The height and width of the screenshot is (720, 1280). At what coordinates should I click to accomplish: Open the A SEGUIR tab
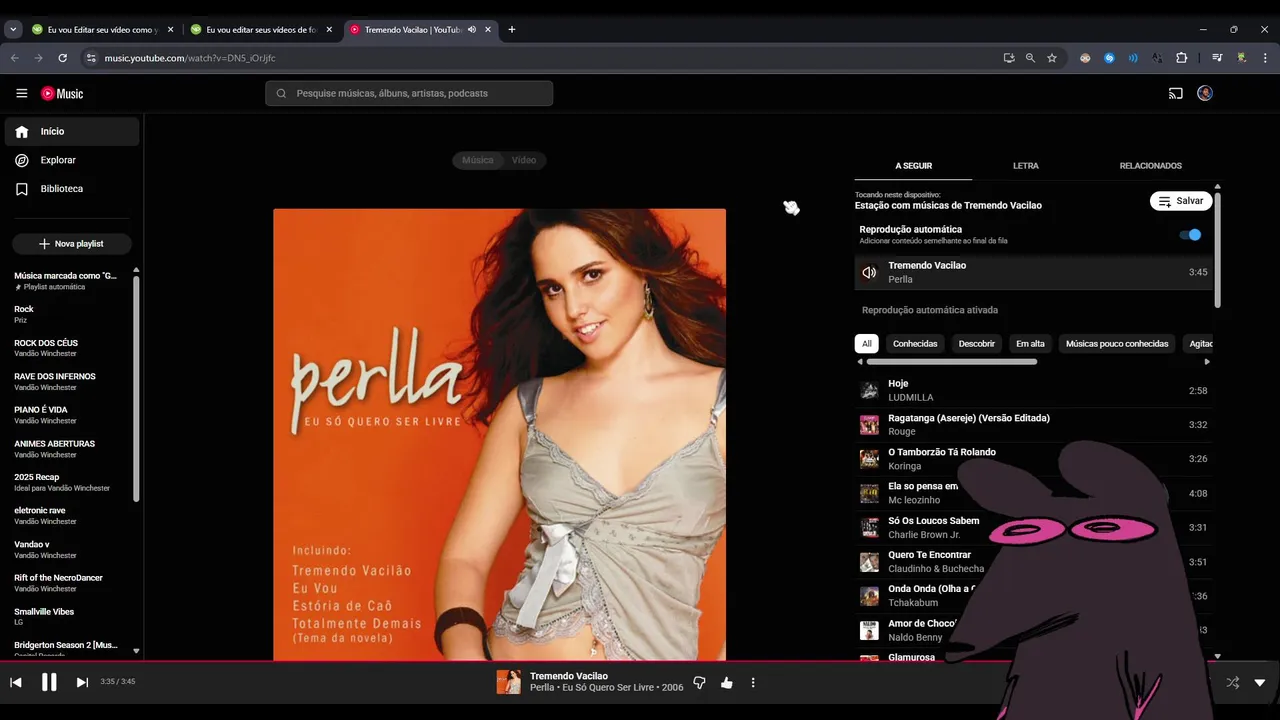click(x=913, y=166)
